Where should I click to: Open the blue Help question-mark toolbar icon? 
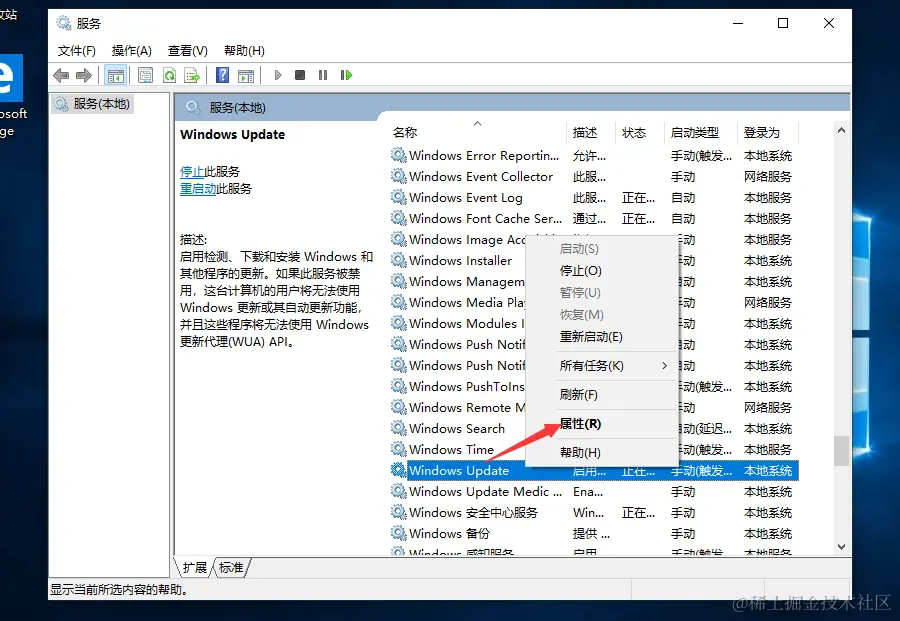pos(222,75)
